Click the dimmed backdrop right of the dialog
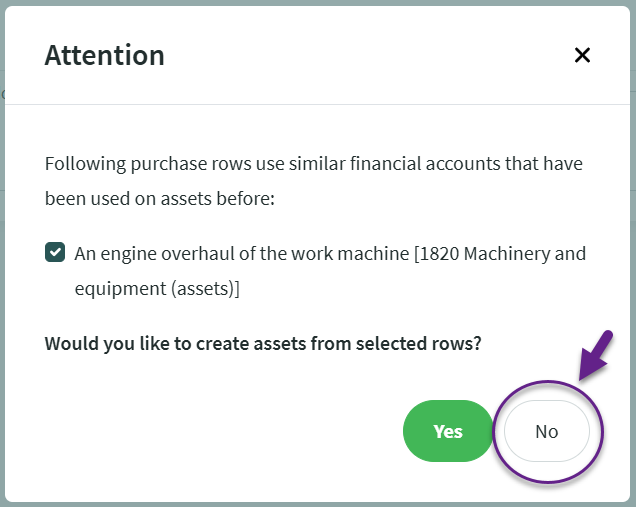The height and width of the screenshot is (507, 636). (633, 250)
